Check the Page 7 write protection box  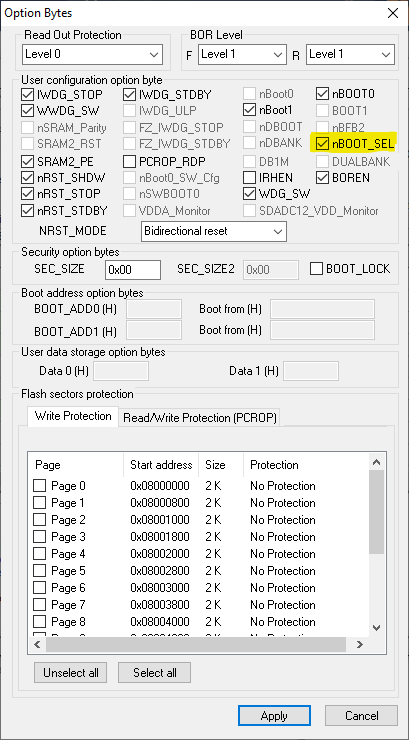(40, 605)
